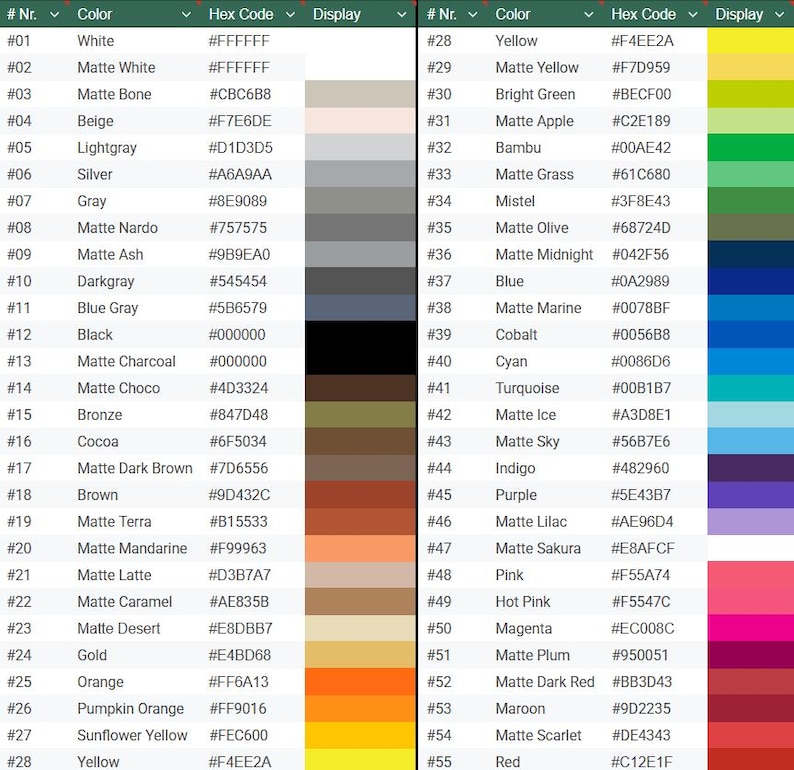Select the number cell '#55'
The height and width of the screenshot is (770, 794).
439,761
